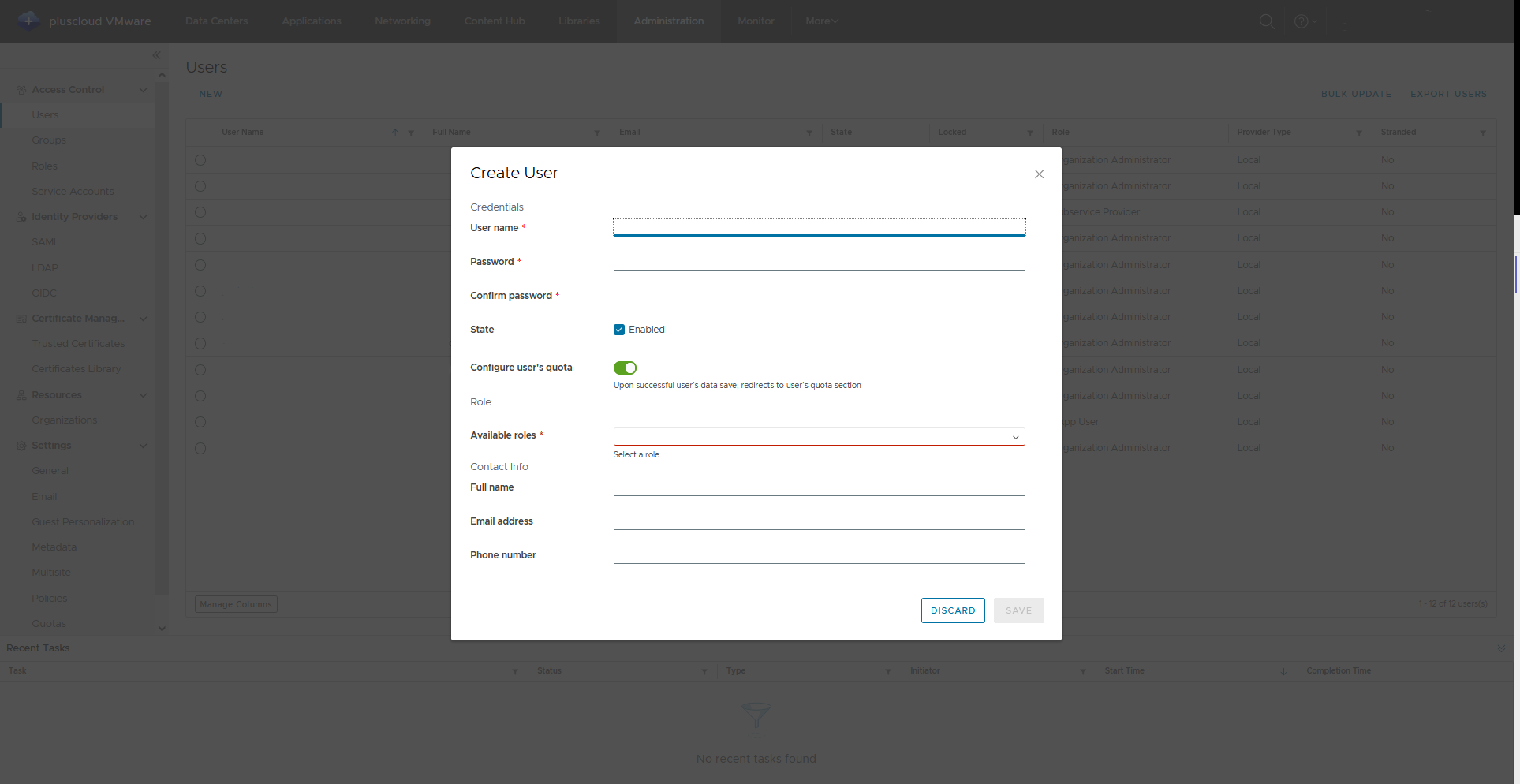The width and height of the screenshot is (1520, 784).
Task: Click the User Name column filter icon
Action: click(411, 133)
